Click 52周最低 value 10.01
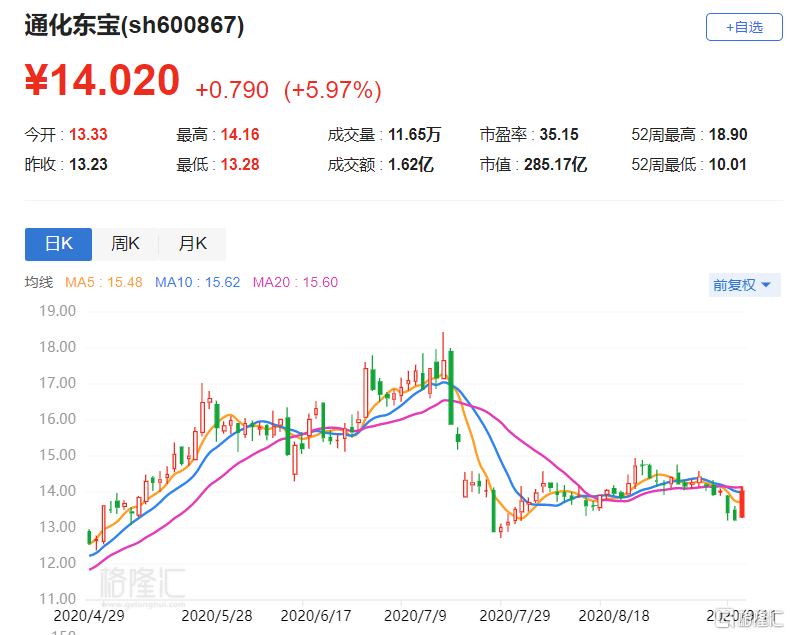The height and width of the screenshot is (635, 790). tap(728, 164)
